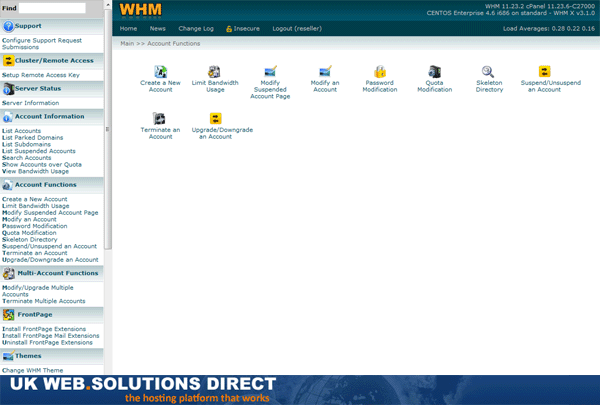The image size is (600, 405).
Task: Open the Terminate an Account icon
Action: (160, 118)
